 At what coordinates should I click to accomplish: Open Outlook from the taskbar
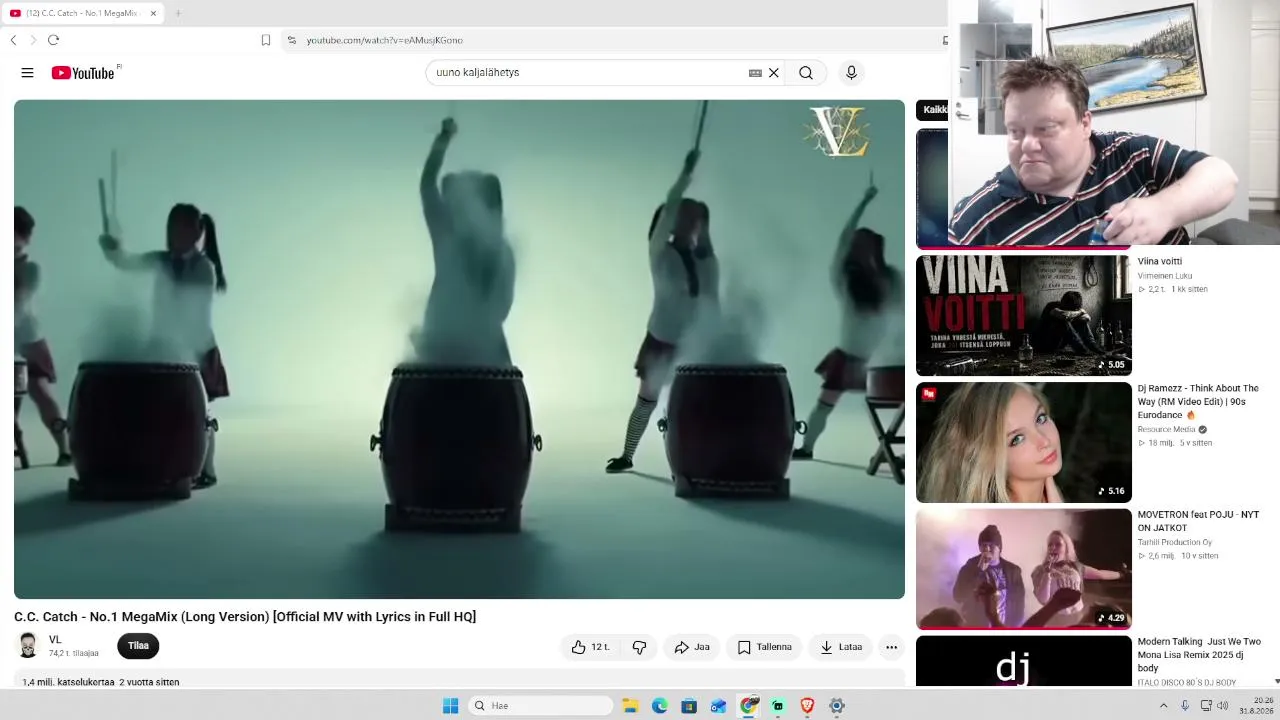pyautogui.click(x=719, y=706)
